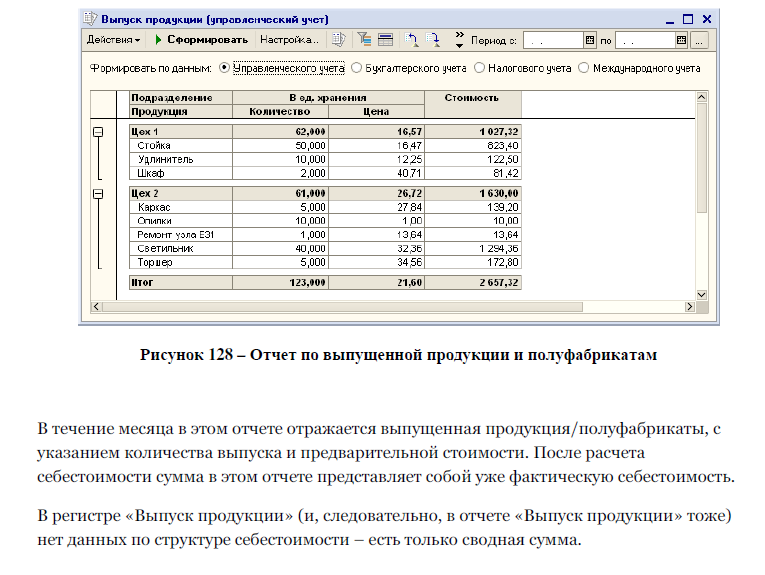765x575 pixels.
Task: Click the window title icon
Action: pyautogui.click(x=90, y=19)
